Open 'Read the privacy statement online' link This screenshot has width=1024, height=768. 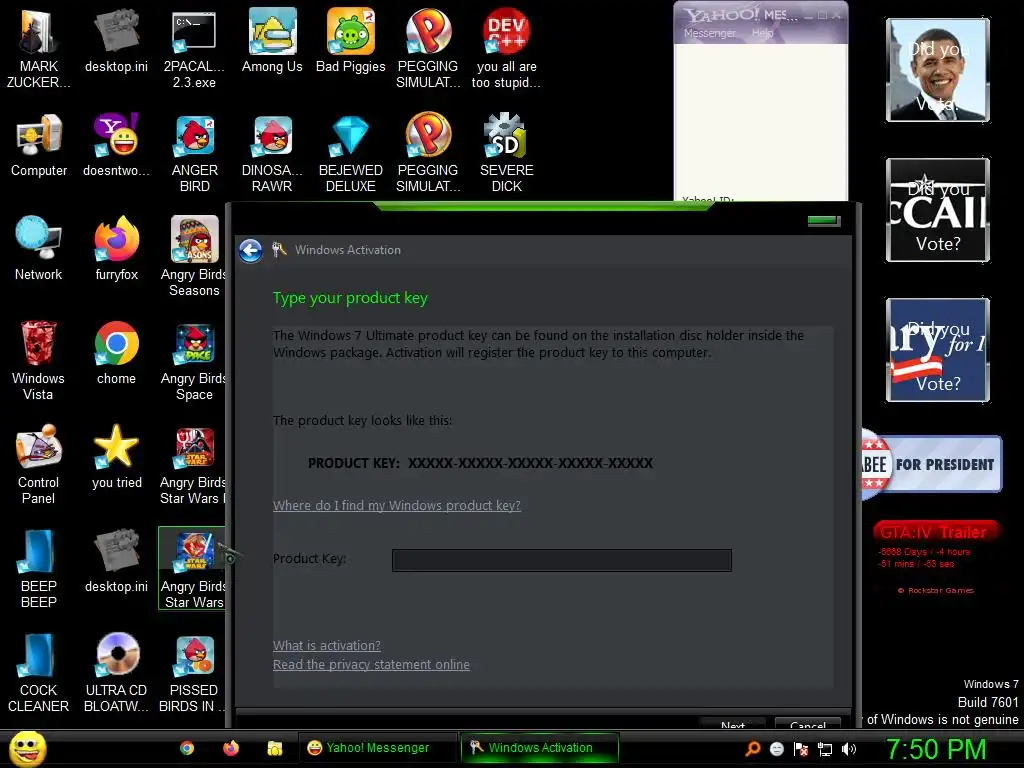(x=371, y=664)
